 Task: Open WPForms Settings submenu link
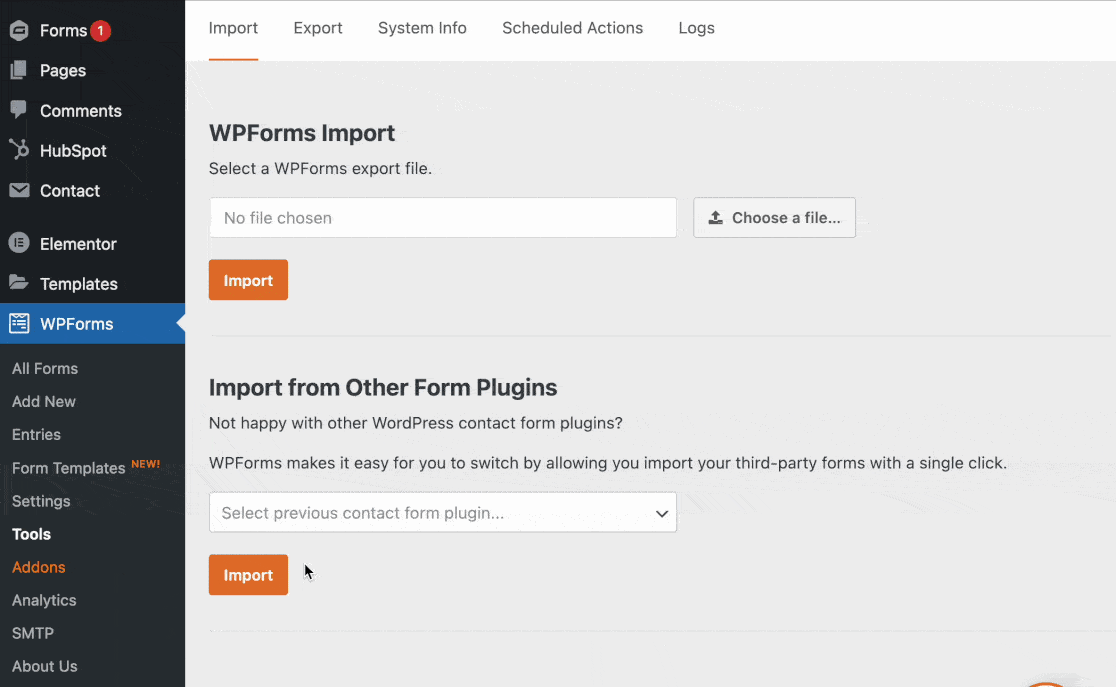tap(41, 500)
